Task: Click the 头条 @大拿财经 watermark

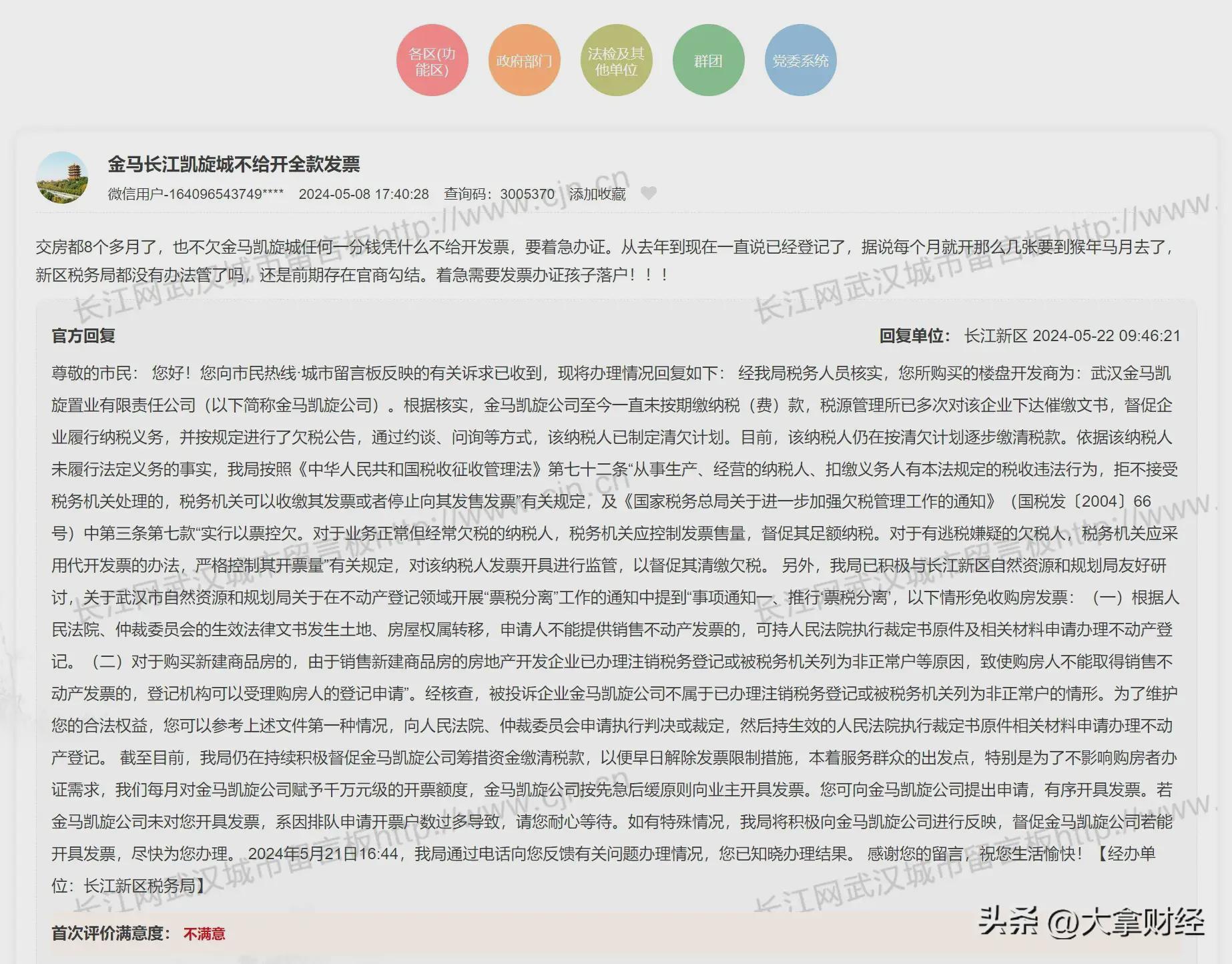Action: (1091, 923)
